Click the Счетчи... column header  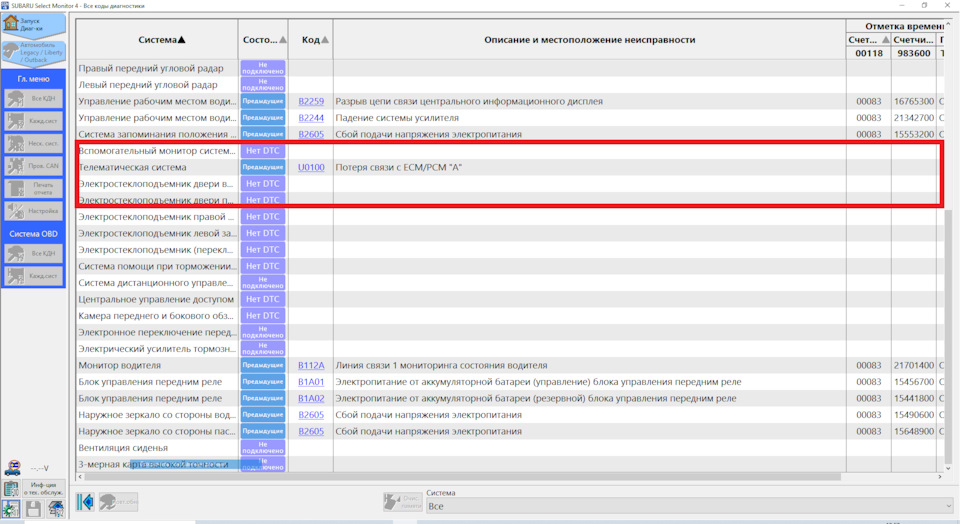pyautogui.click(x=913, y=40)
